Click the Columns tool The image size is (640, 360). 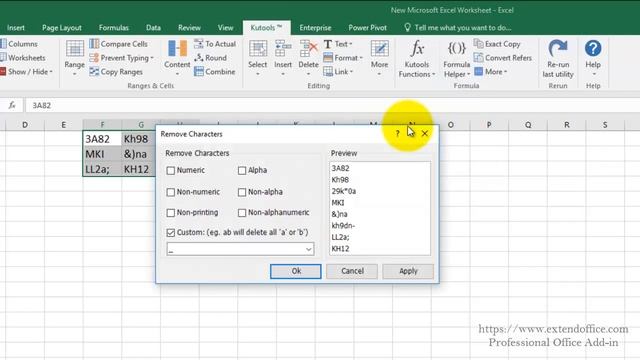pyautogui.click(x=19, y=44)
